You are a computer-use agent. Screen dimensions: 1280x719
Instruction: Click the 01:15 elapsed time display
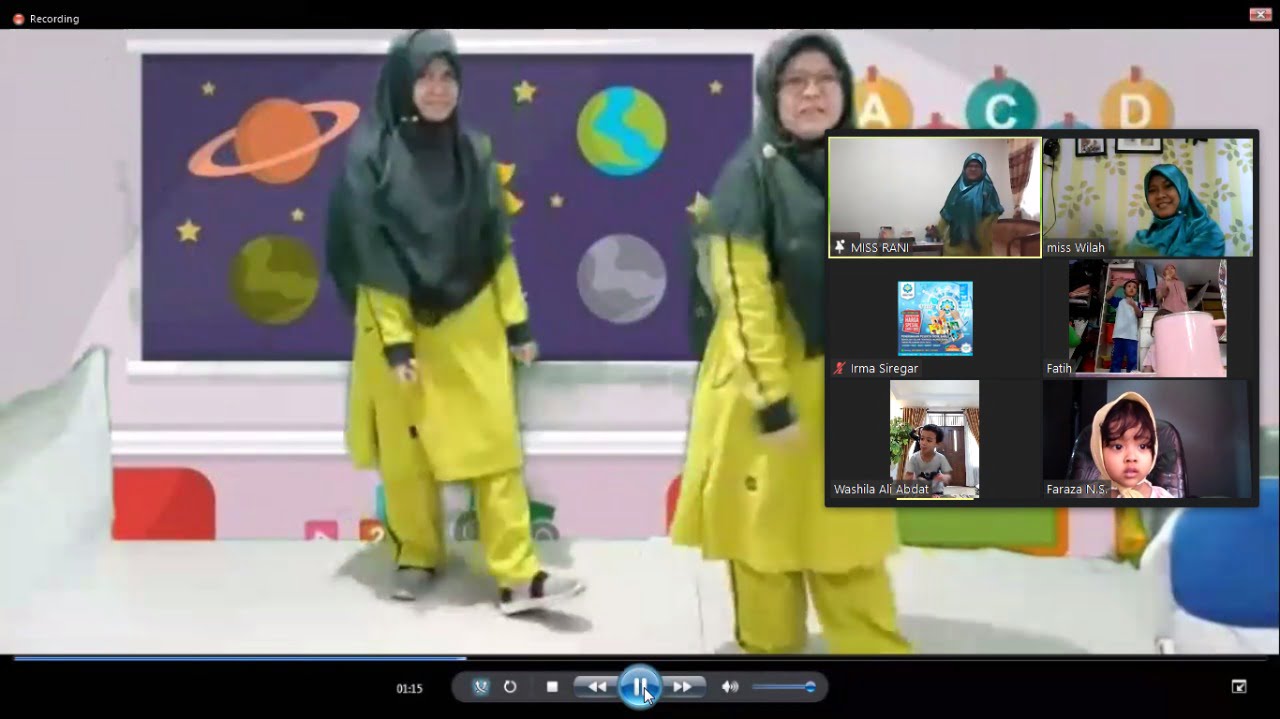coord(409,688)
